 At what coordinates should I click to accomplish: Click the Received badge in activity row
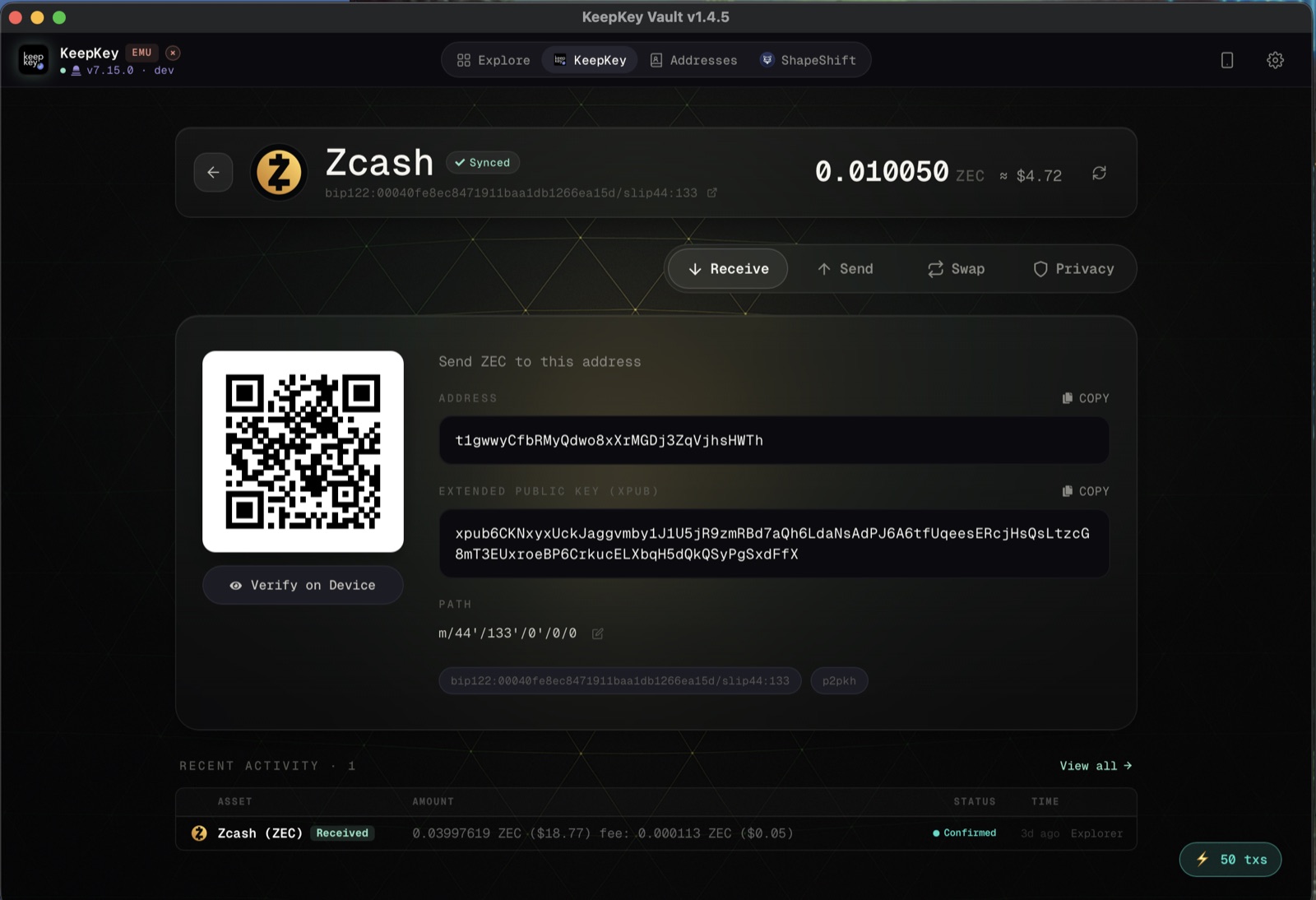pos(342,833)
